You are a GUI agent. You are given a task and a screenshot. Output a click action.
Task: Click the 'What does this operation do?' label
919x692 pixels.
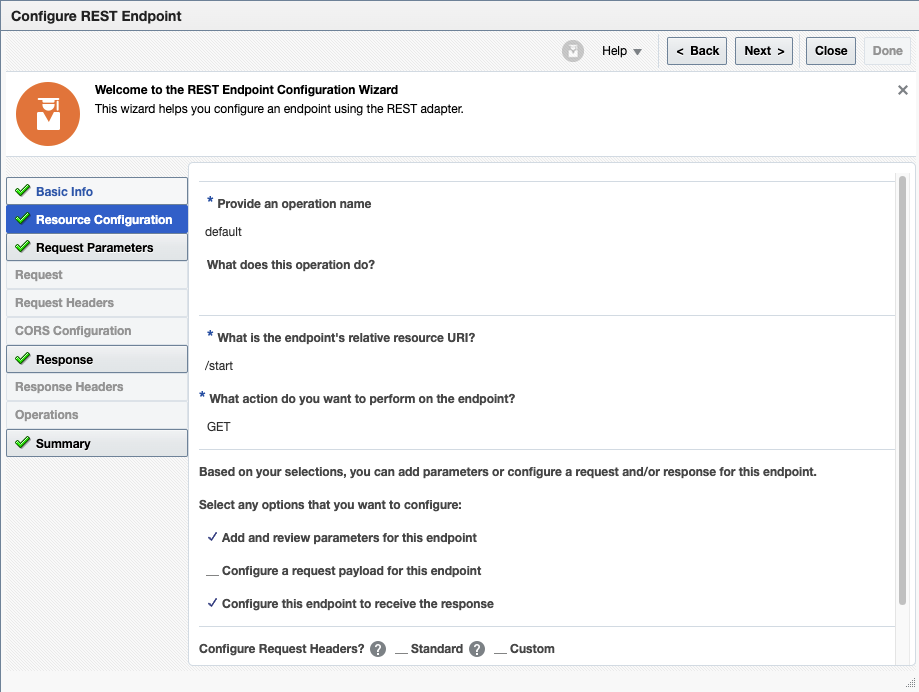291,265
